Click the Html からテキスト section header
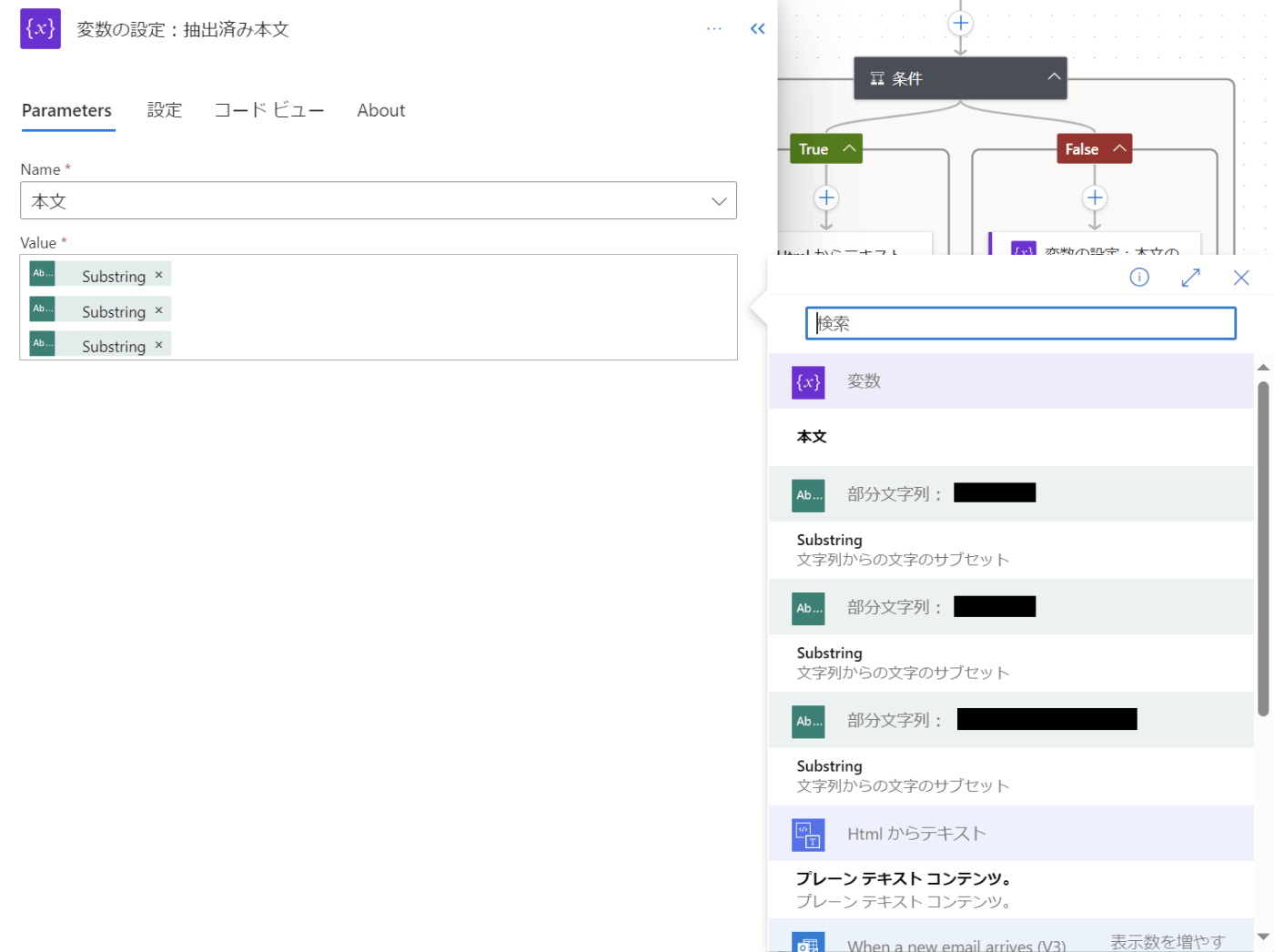1274x952 pixels. [1011, 834]
